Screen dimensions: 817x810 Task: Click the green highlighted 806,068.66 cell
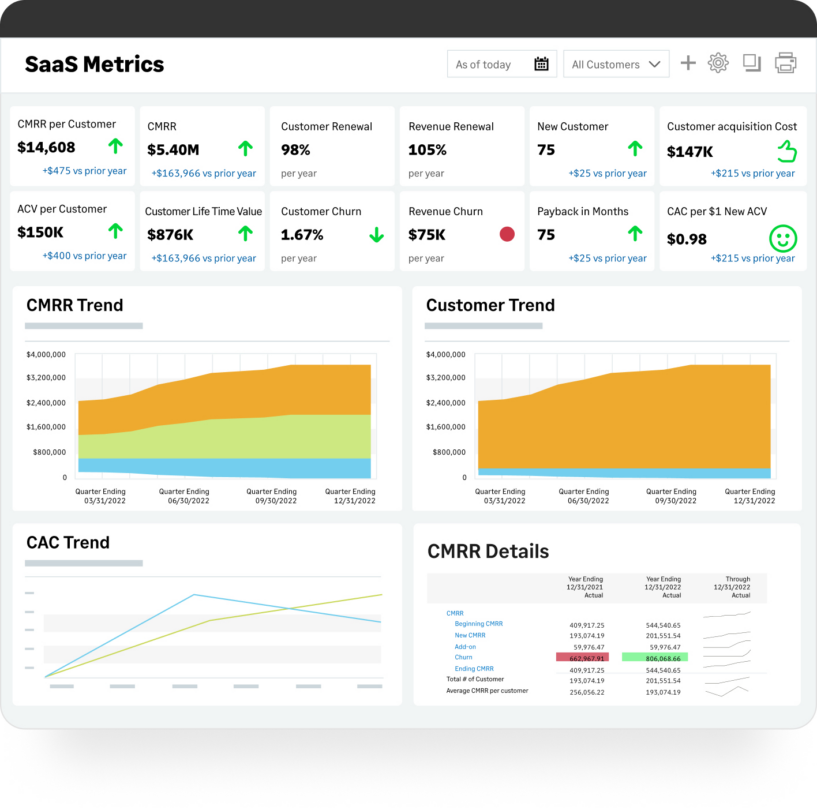(x=656, y=657)
